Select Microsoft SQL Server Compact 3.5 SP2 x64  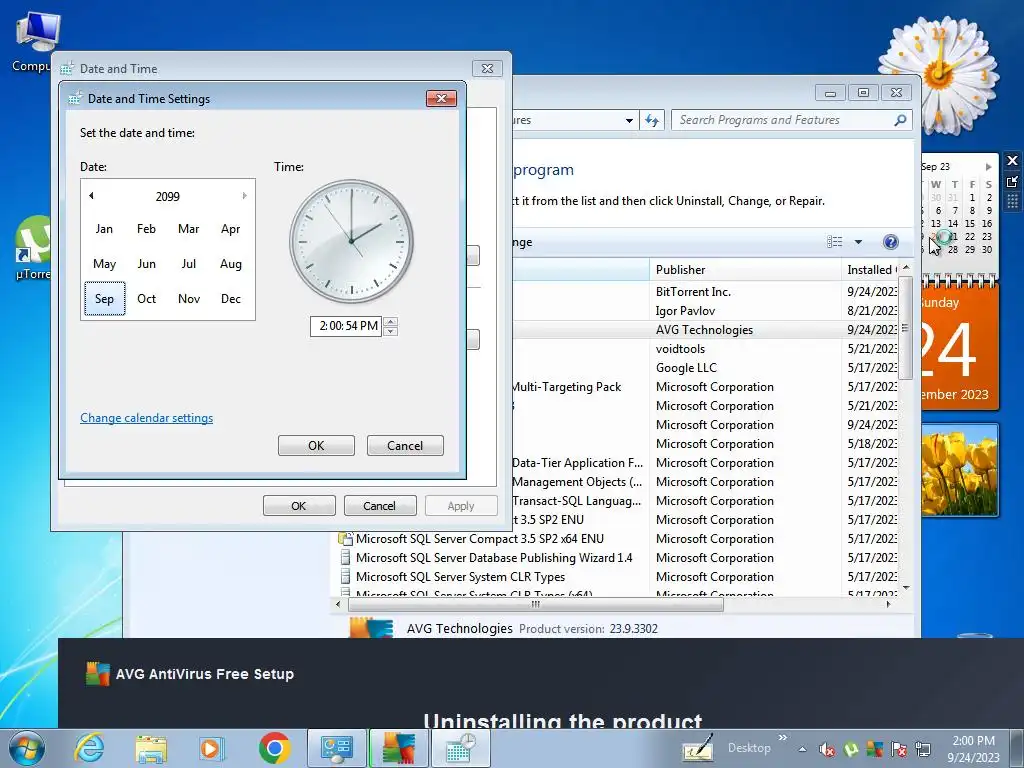click(479, 539)
